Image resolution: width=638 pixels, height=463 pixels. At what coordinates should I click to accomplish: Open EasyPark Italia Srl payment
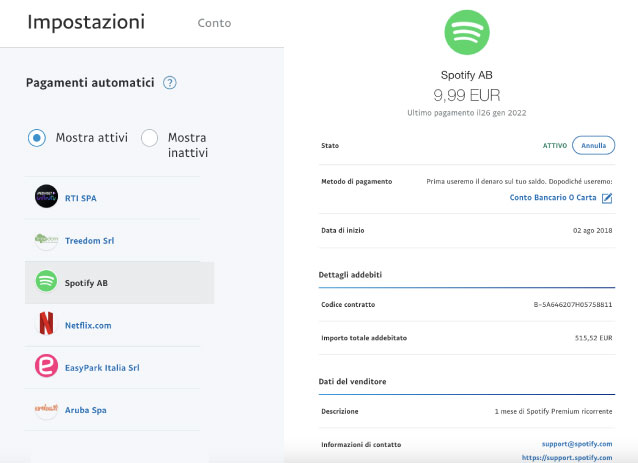(x=102, y=368)
